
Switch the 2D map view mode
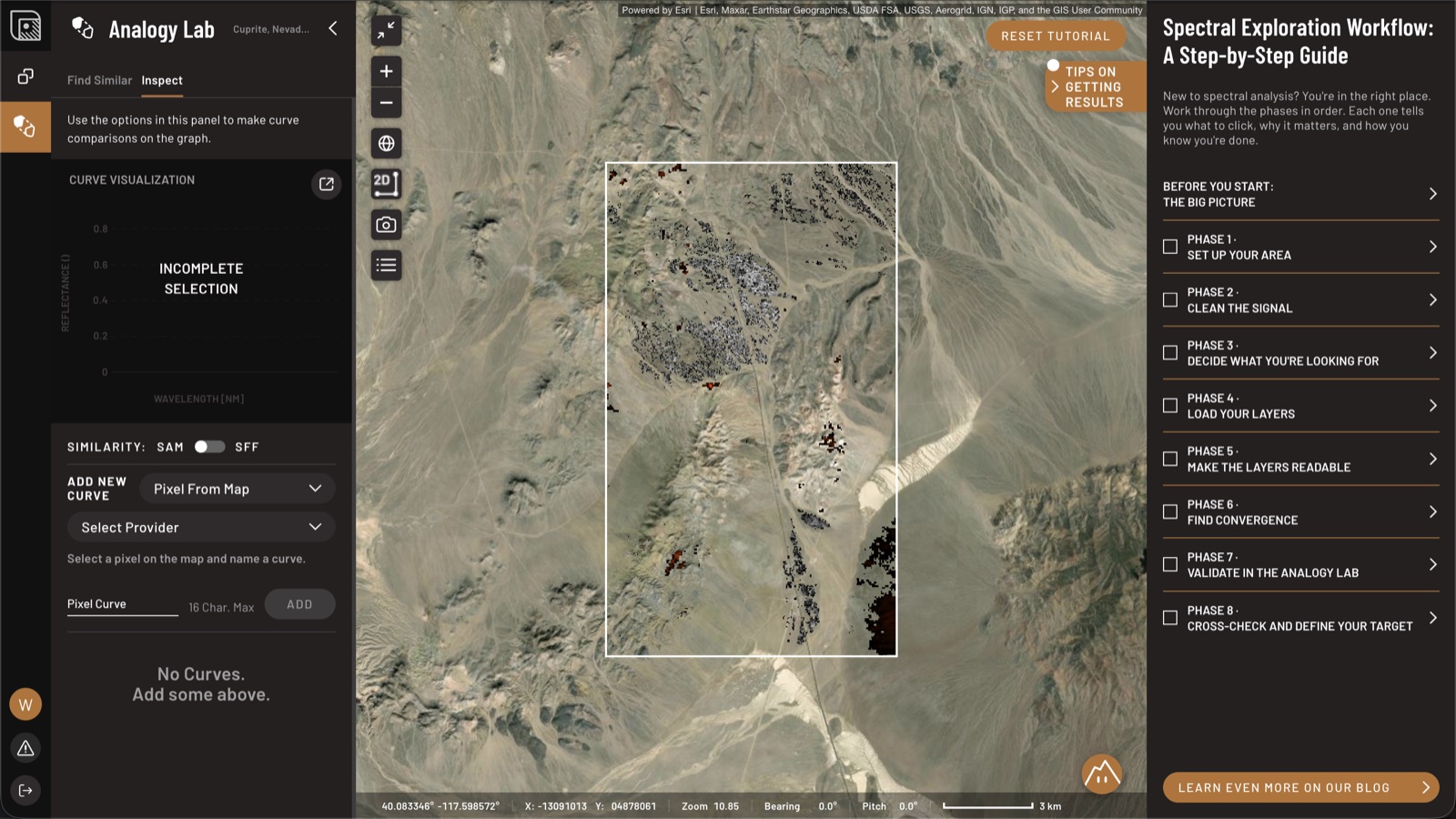(386, 184)
